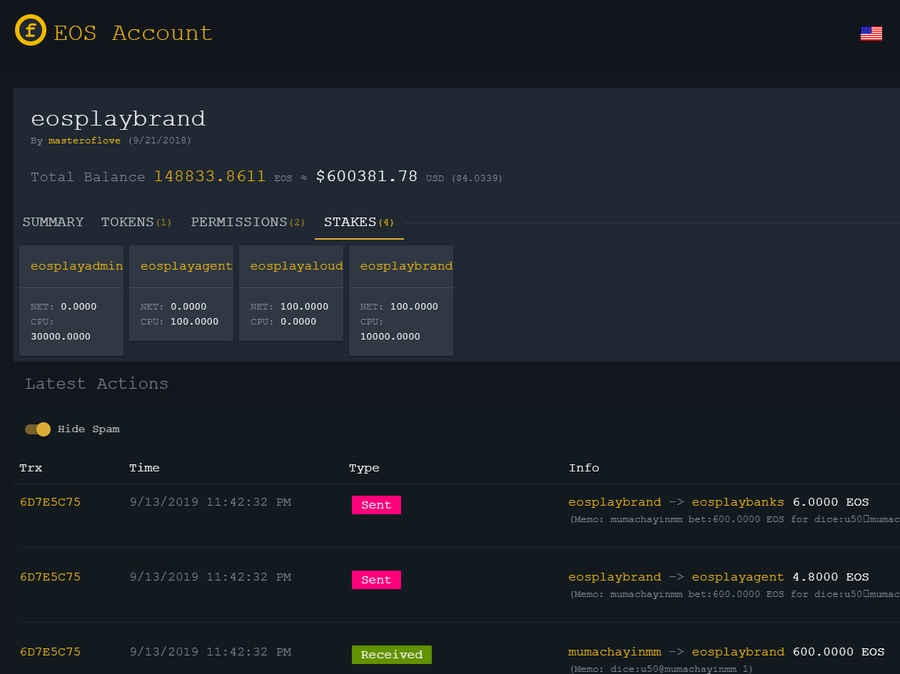The height and width of the screenshot is (674, 900).
Task: Open the 6D7E5C75 transaction in the Received row
Action: tap(50, 652)
